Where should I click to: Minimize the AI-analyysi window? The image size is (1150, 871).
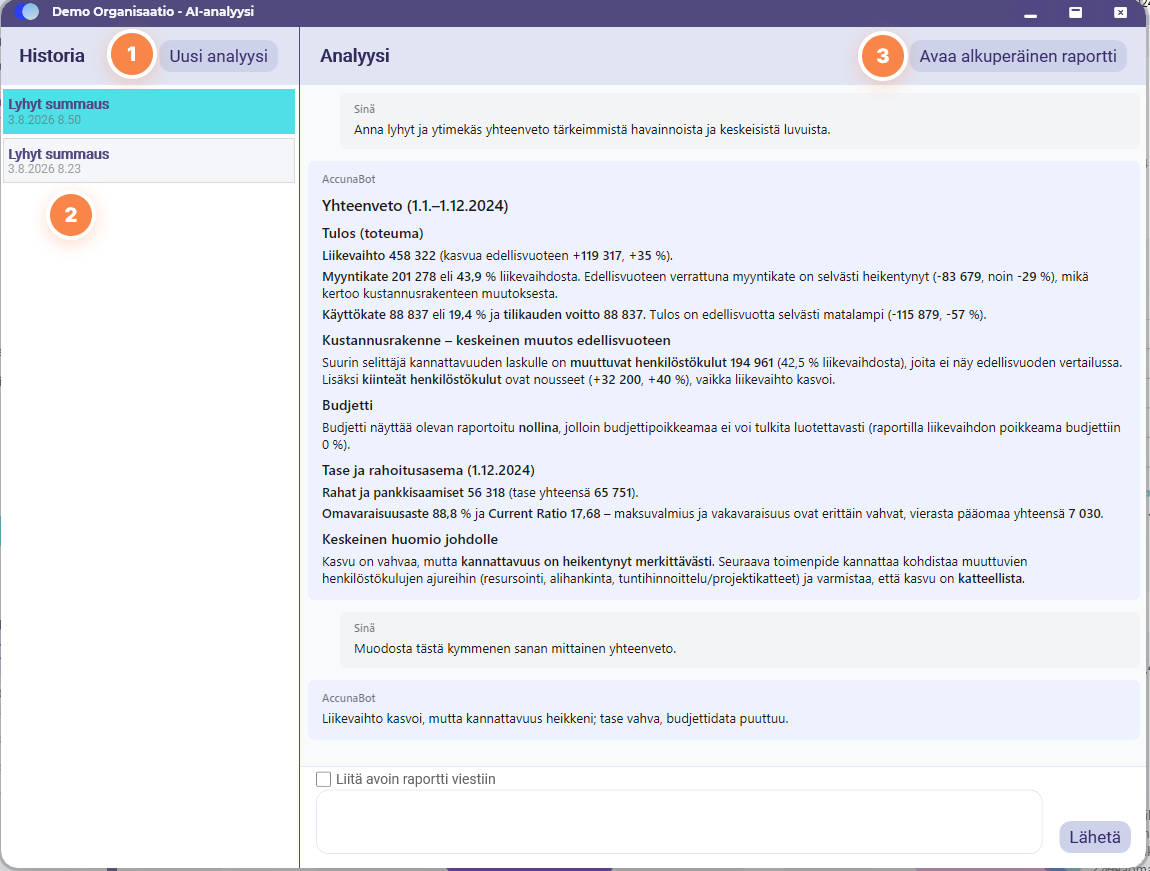point(1030,12)
